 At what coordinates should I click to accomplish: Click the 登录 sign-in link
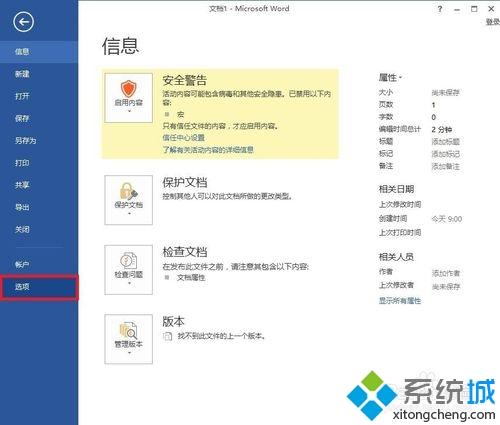tap(493, 22)
